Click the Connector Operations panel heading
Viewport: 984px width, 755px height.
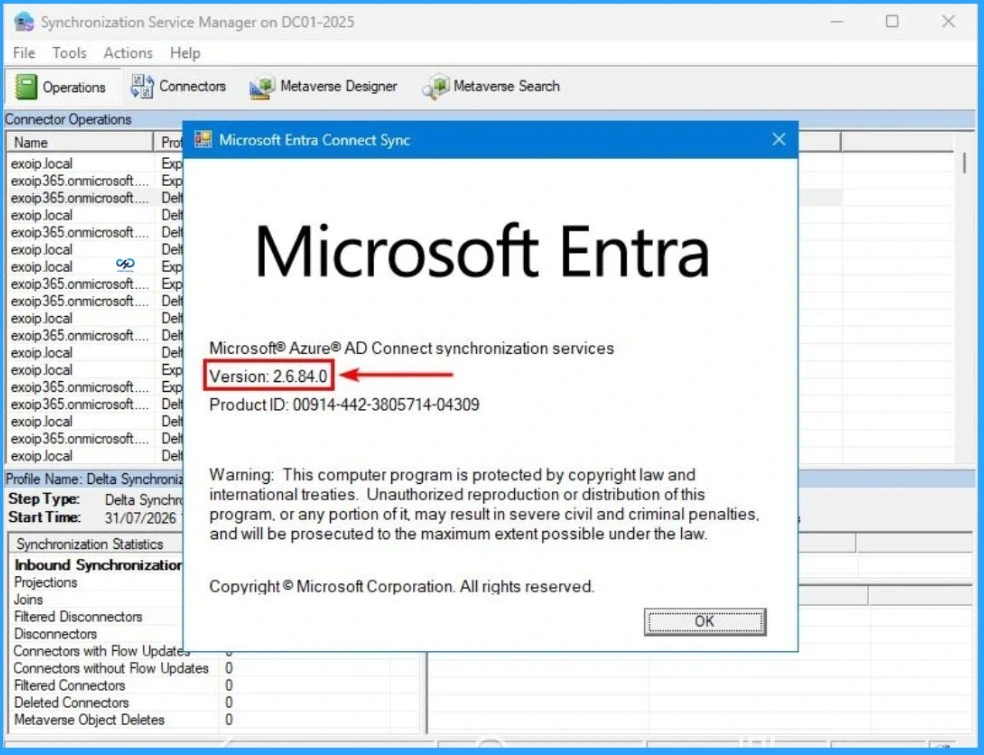[68, 119]
